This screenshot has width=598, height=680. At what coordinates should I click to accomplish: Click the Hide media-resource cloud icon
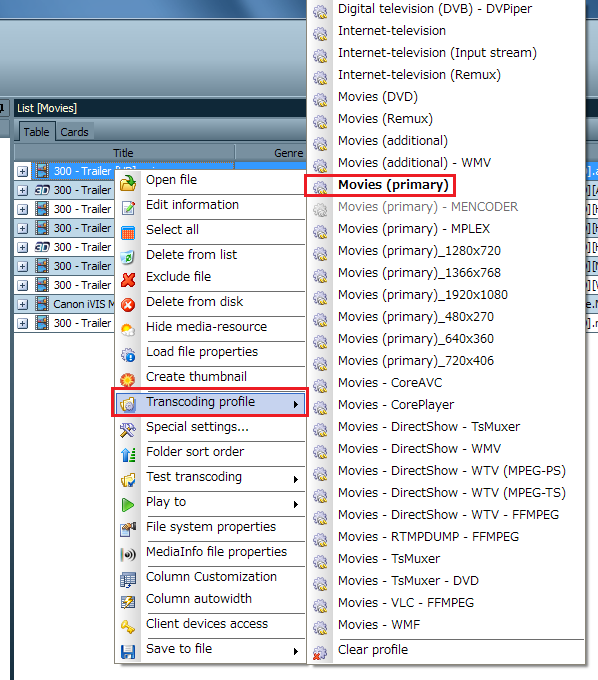point(128,330)
